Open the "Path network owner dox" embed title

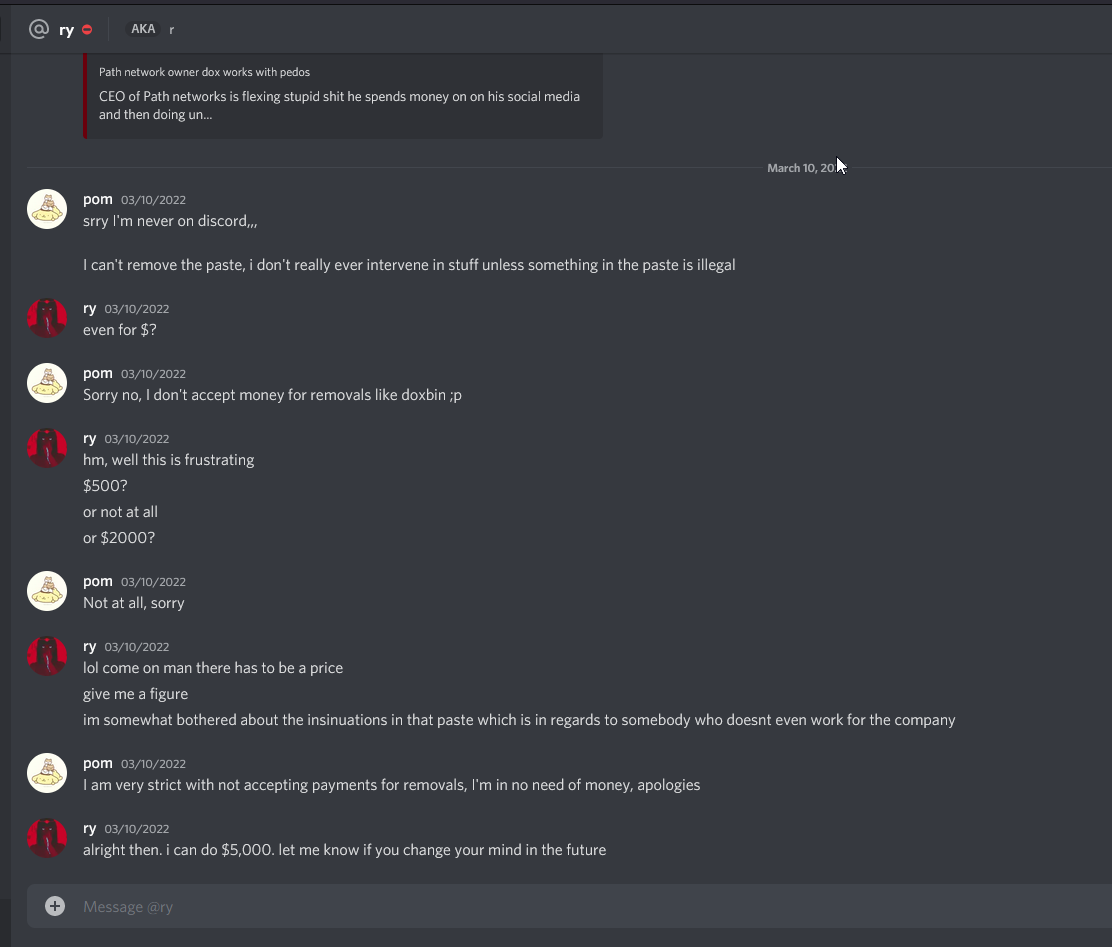(204, 72)
